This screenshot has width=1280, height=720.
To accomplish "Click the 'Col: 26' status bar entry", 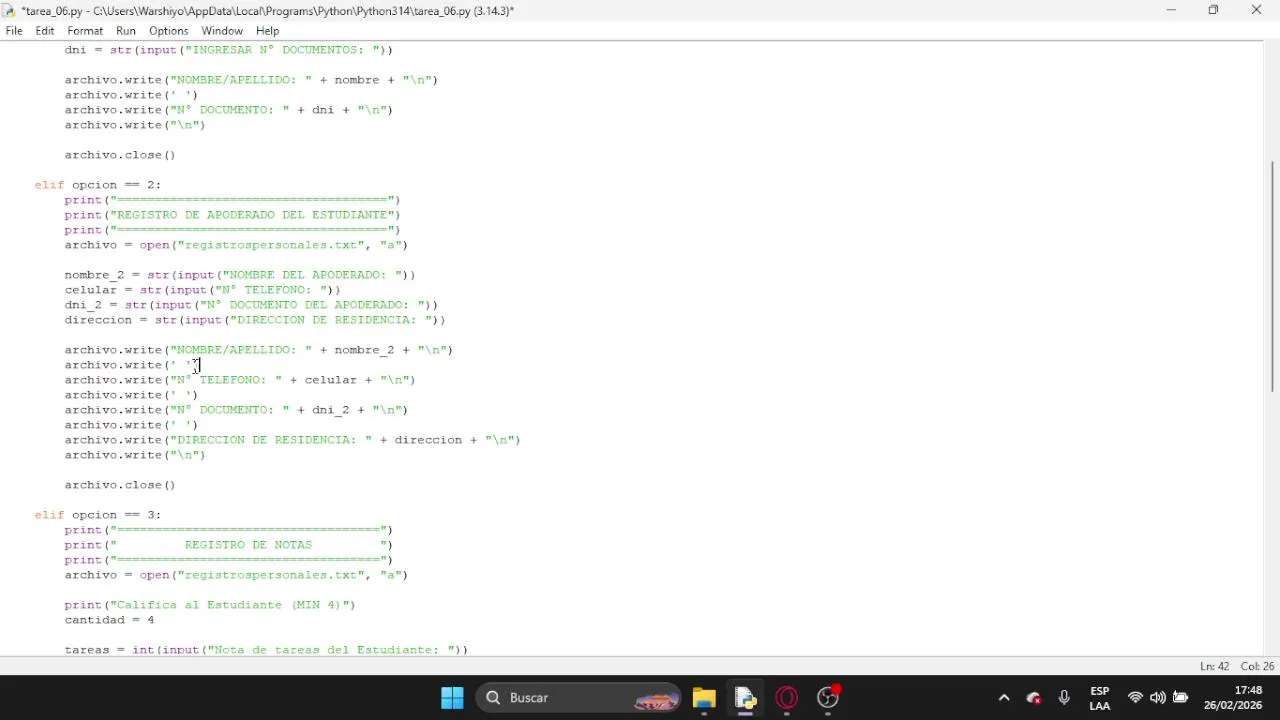I will [1257, 666].
